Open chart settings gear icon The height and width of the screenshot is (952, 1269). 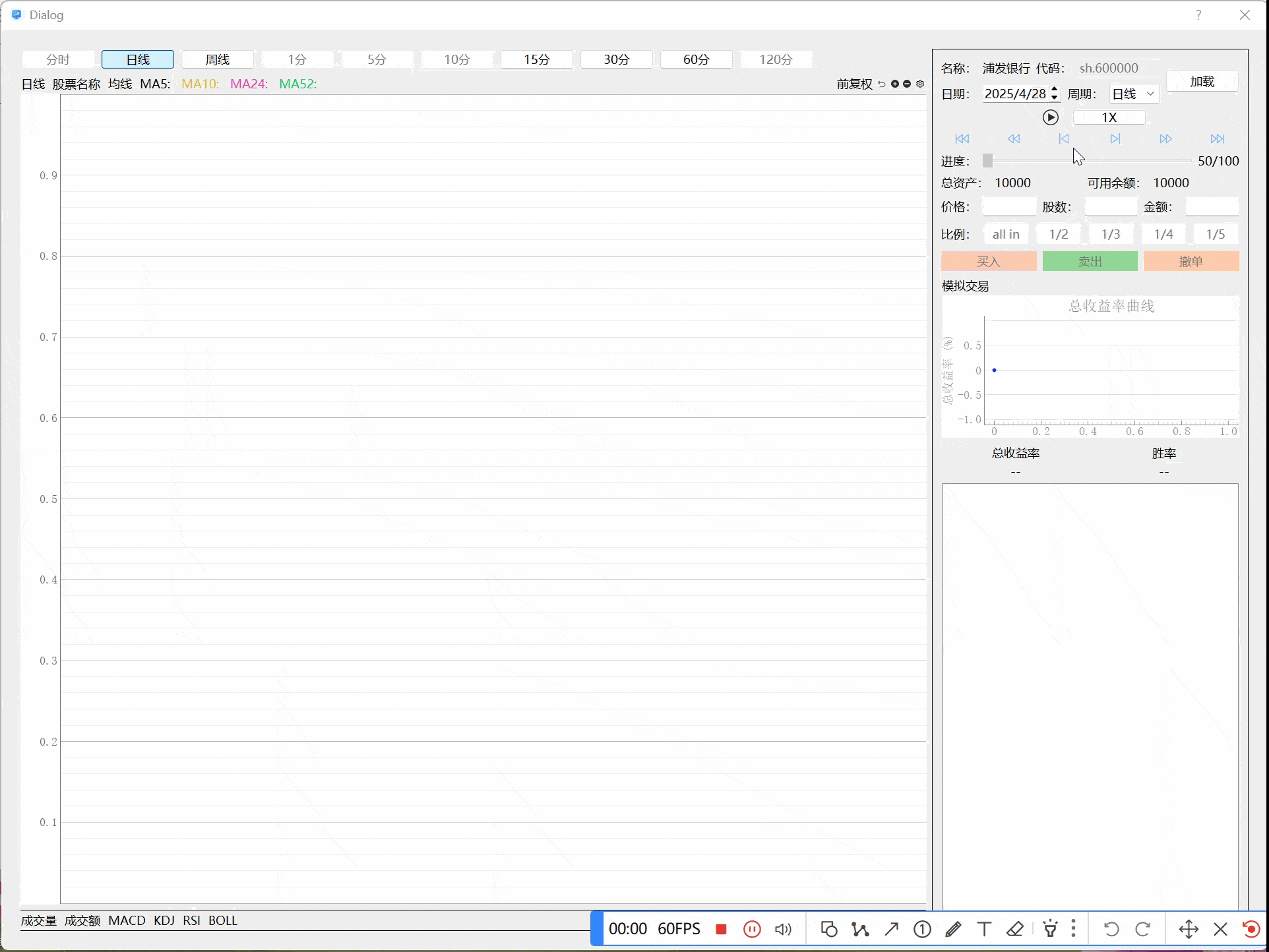point(920,84)
